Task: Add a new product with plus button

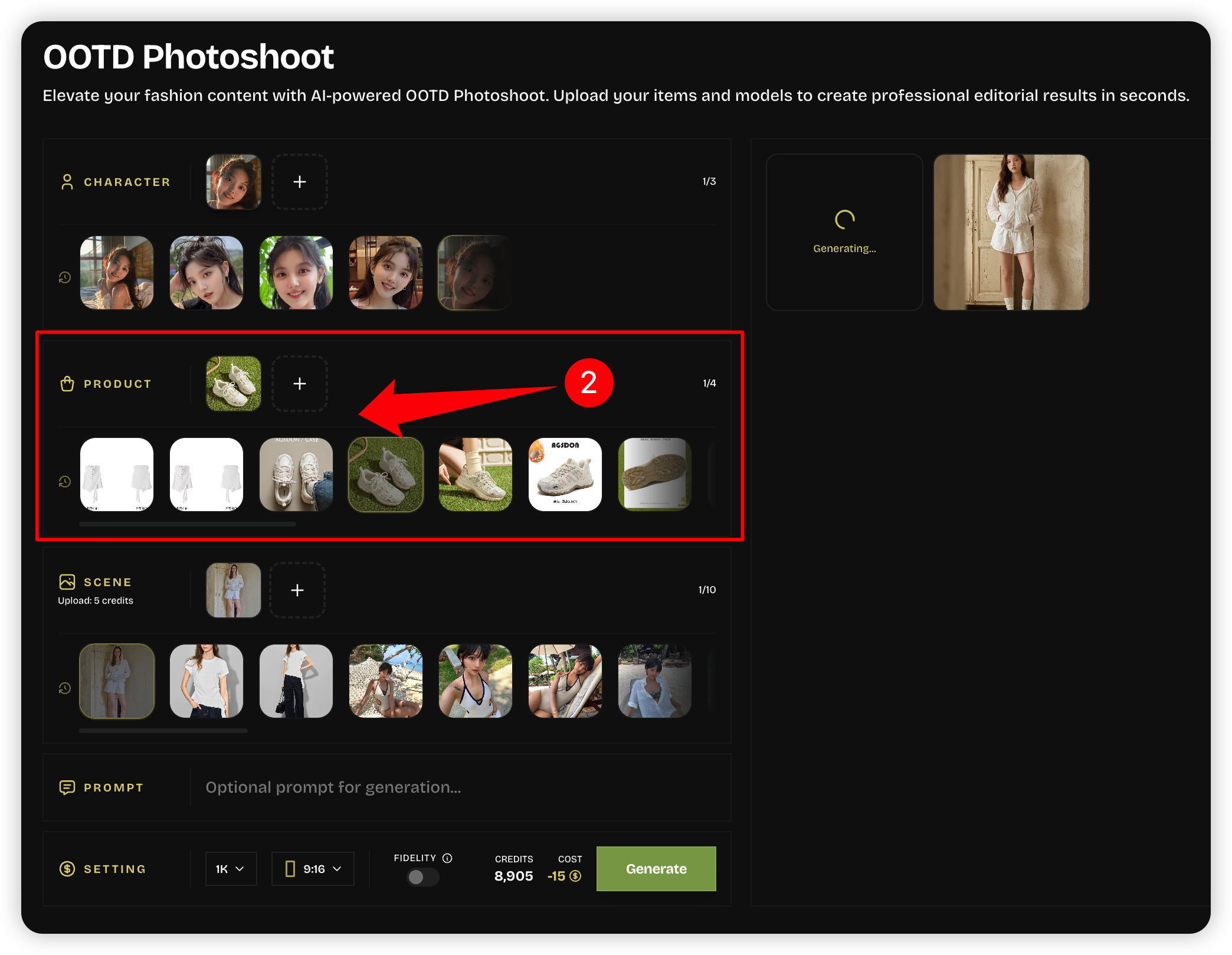Action: (x=300, y=384)
